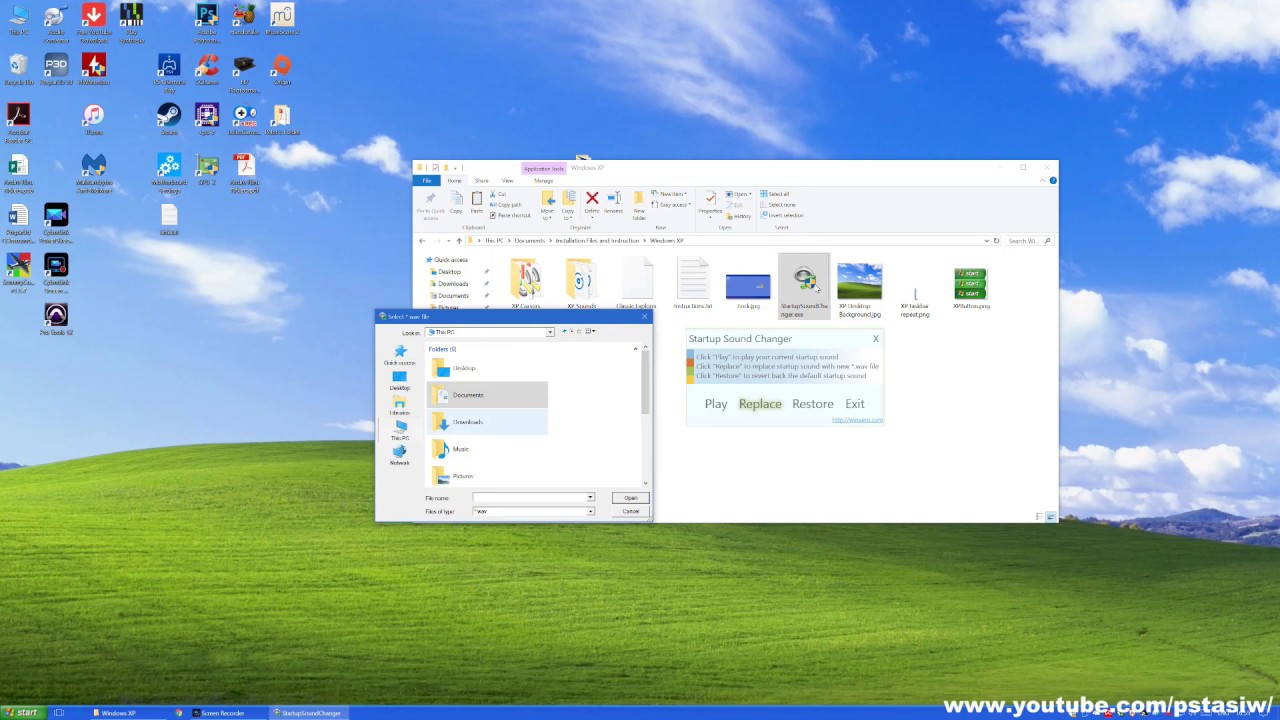Click the File name input field
1280x720 pixels.
click(529, 497)
